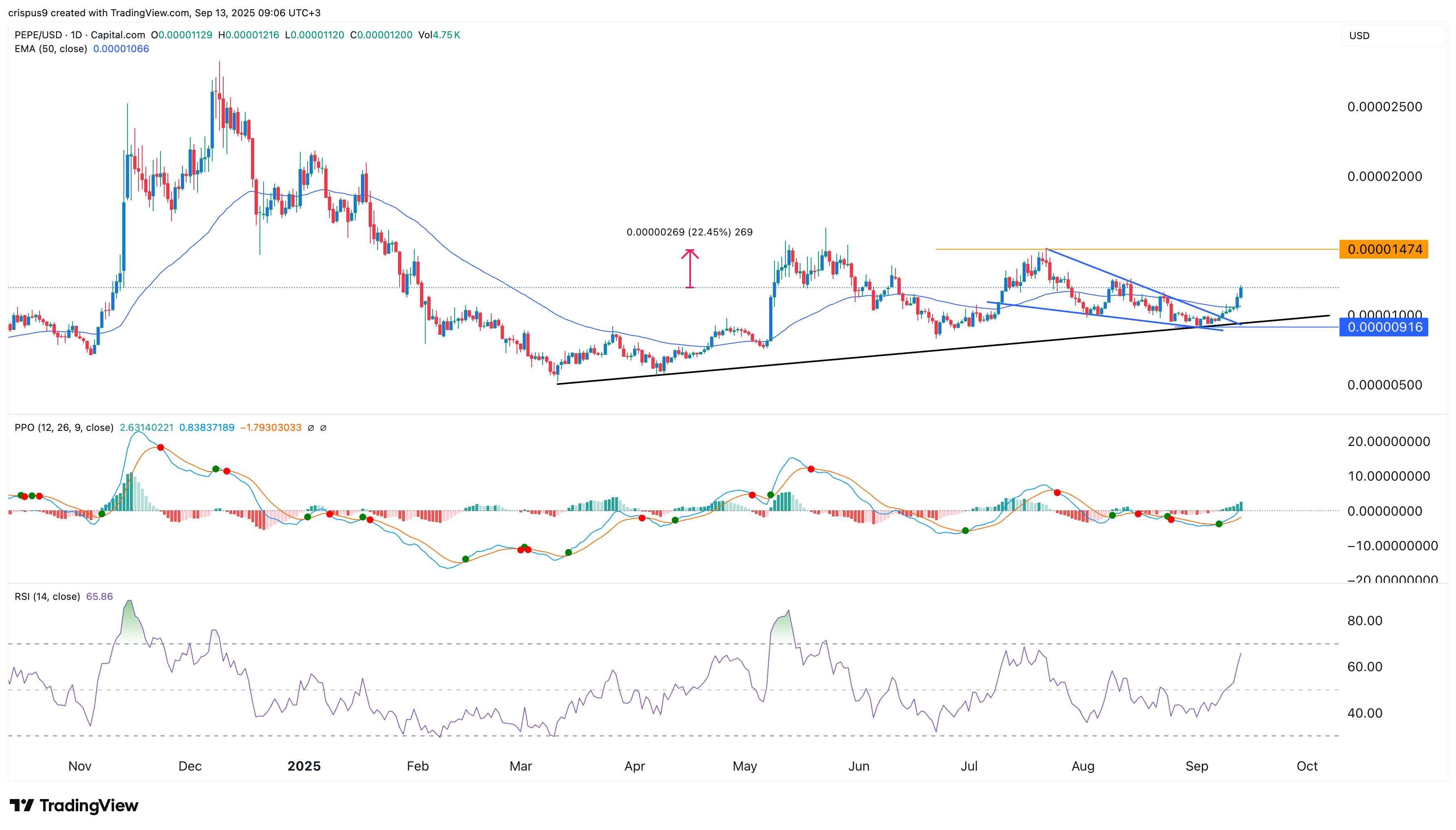Click the Capital.com exchange label
This screenshot has height=830, width=1456.
point(118,35)
